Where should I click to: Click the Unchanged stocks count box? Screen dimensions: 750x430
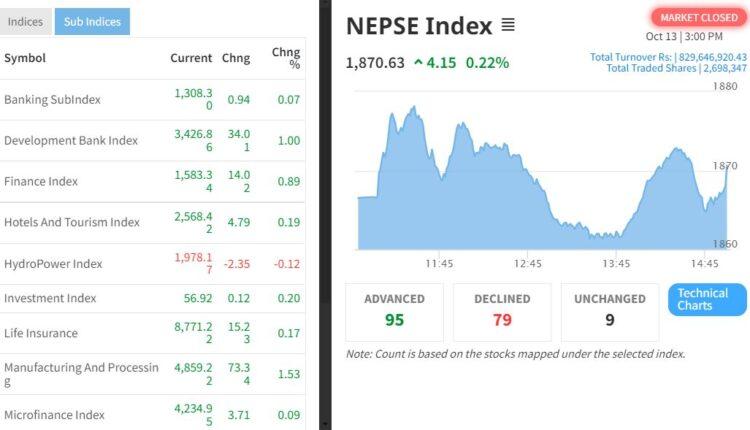click(x=609, y=311)
